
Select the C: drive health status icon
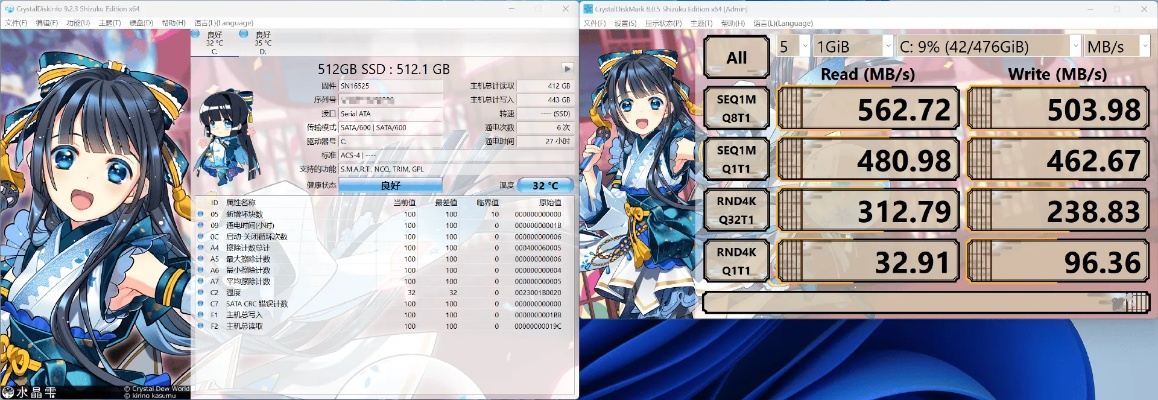[196, 34]
